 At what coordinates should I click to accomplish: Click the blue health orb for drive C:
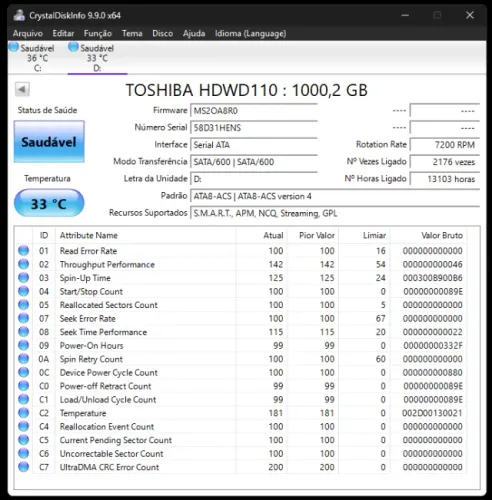click(x=14, y=47)
